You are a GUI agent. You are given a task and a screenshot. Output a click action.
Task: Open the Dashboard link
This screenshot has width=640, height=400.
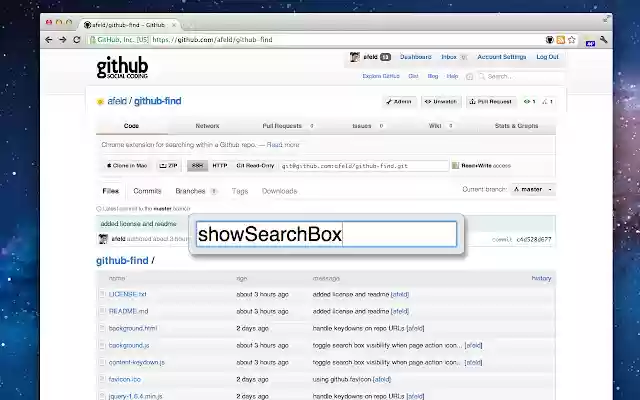click(x=416, y=57)
